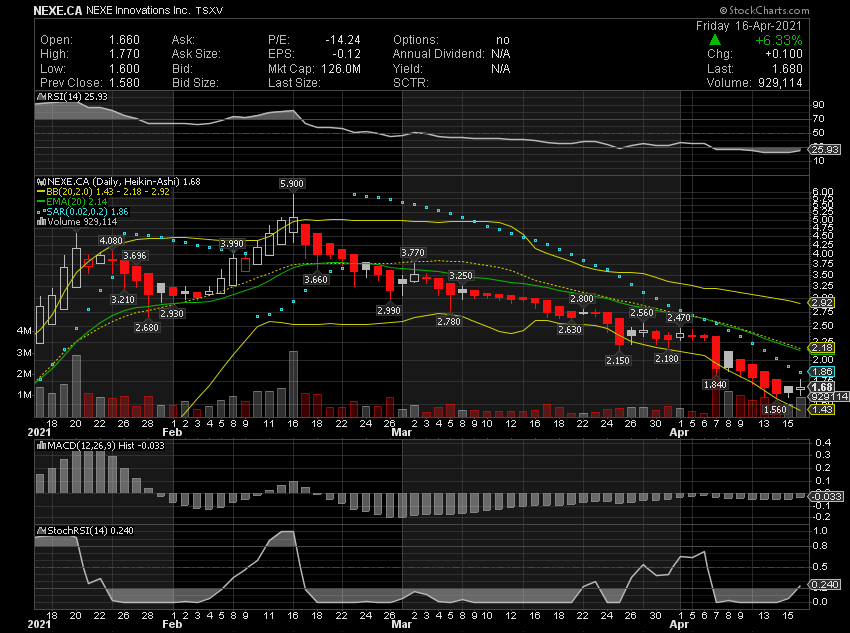The height and width of the screenshot is (633, 850).
Task: Click the EPS value -0.12
Action: pos(346,54)
